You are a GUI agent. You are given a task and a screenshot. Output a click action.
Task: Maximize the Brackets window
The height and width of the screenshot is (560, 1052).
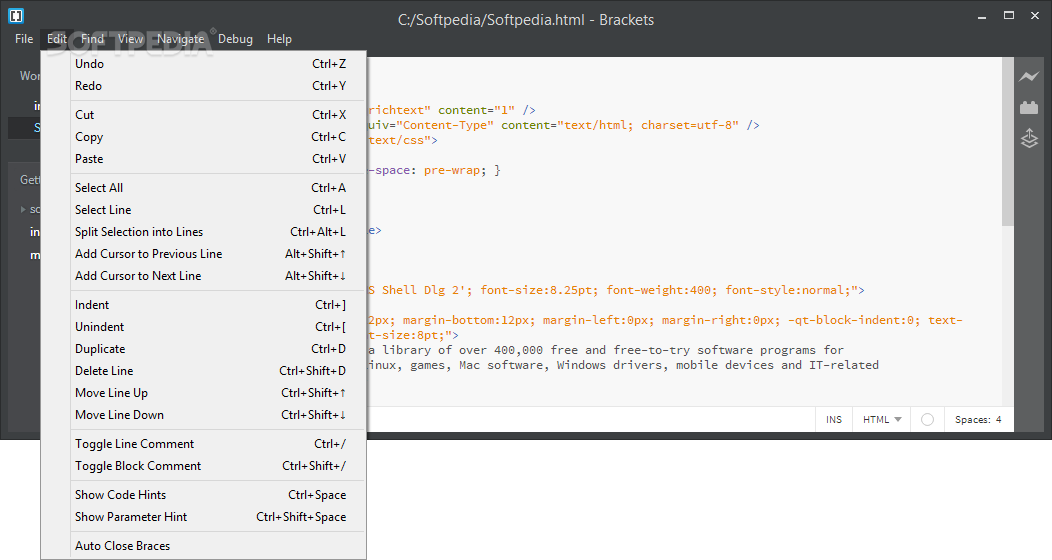pyautogui.click(x=1008, y=15)
